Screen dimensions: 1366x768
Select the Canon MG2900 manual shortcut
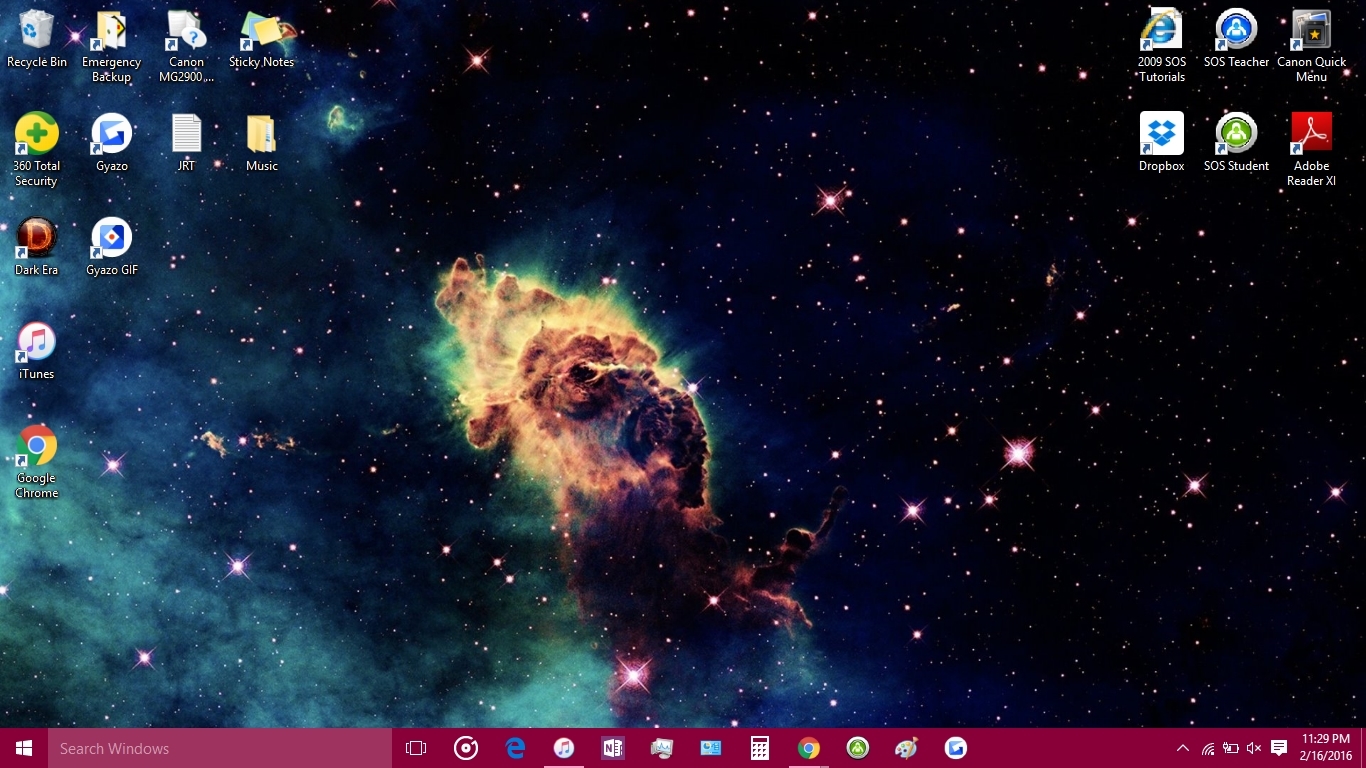pyautogui.click(x=186, y=46)
